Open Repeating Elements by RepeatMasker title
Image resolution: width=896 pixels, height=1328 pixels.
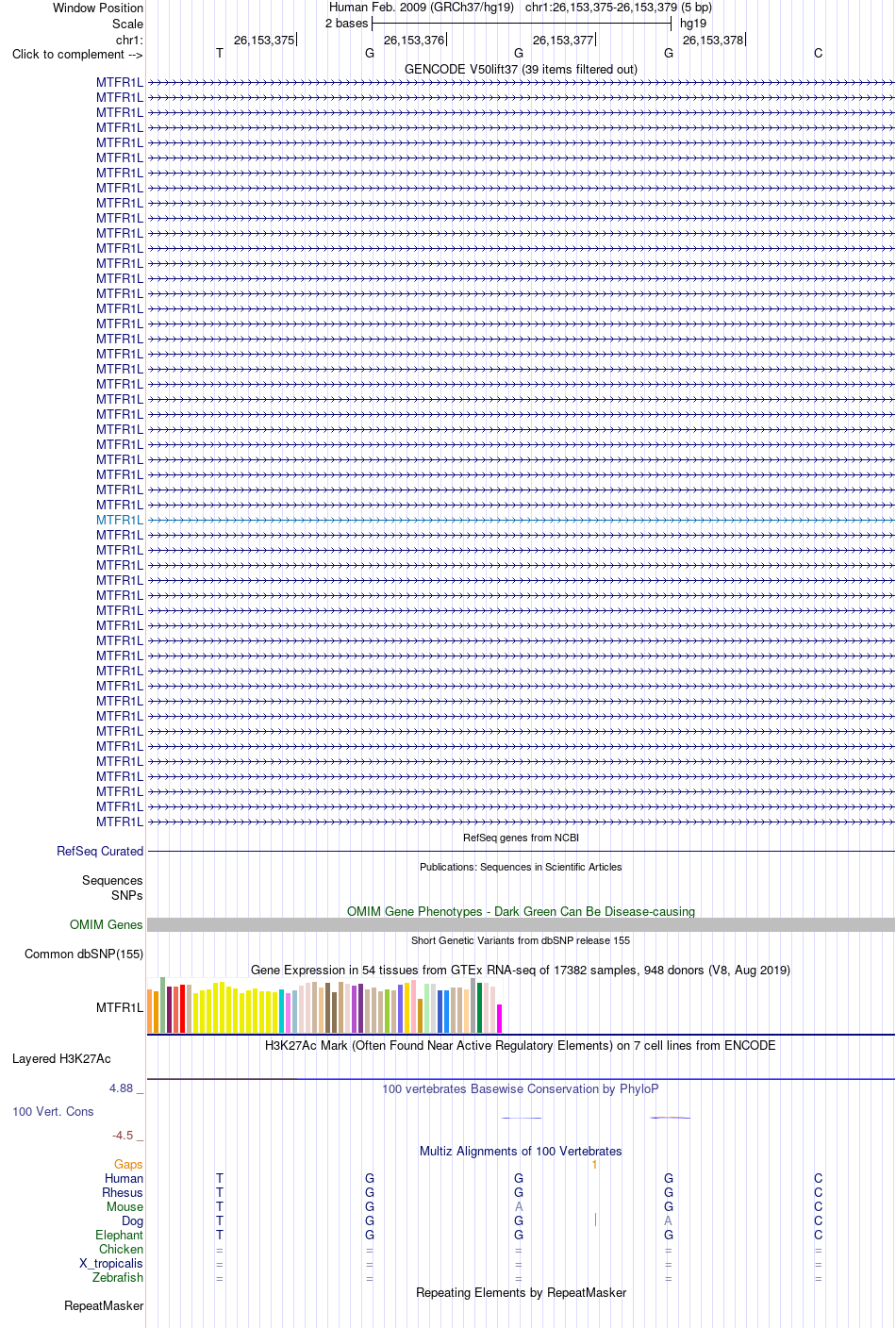(x=521, y=1292)
